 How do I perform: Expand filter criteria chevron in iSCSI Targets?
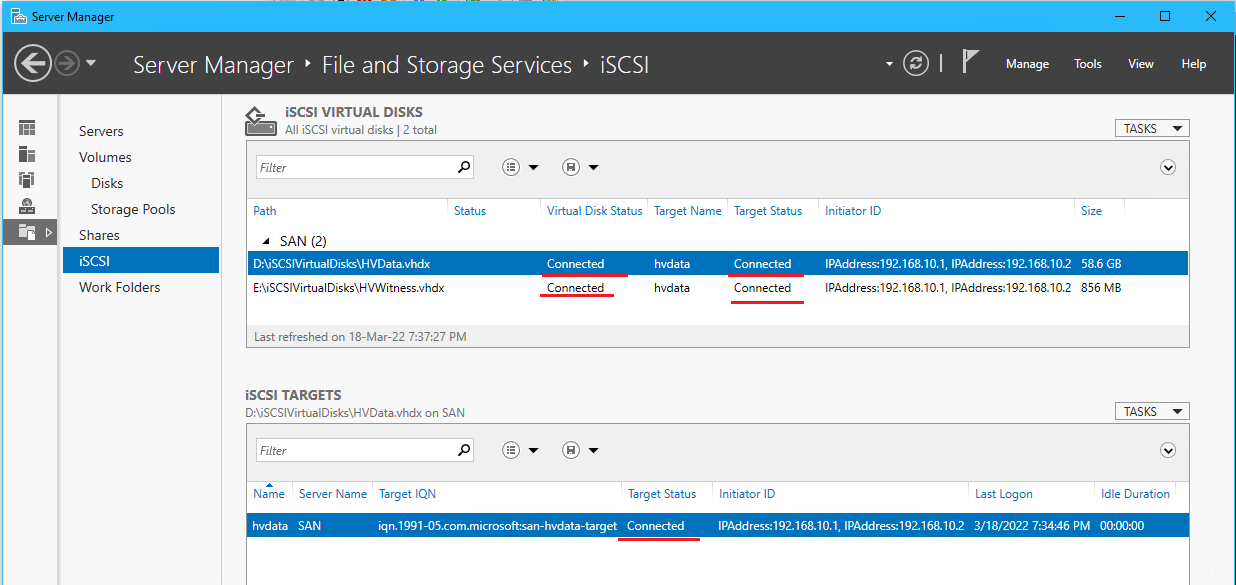pos(1168,451)
